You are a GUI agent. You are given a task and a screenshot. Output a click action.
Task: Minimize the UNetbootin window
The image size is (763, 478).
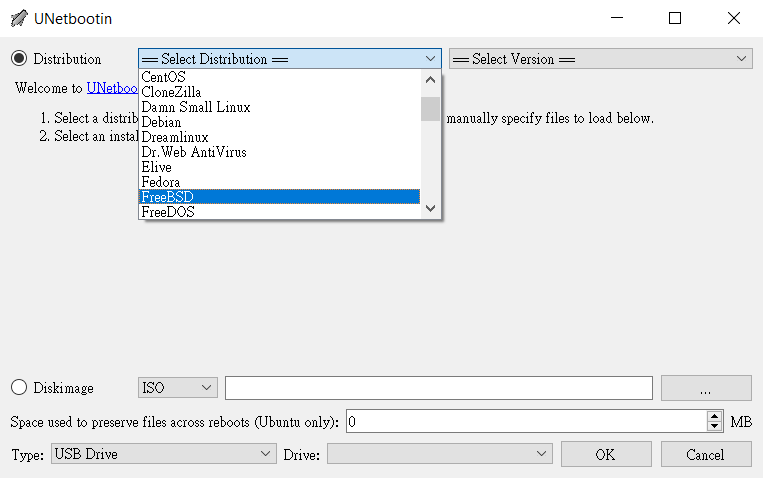(617, 18)
